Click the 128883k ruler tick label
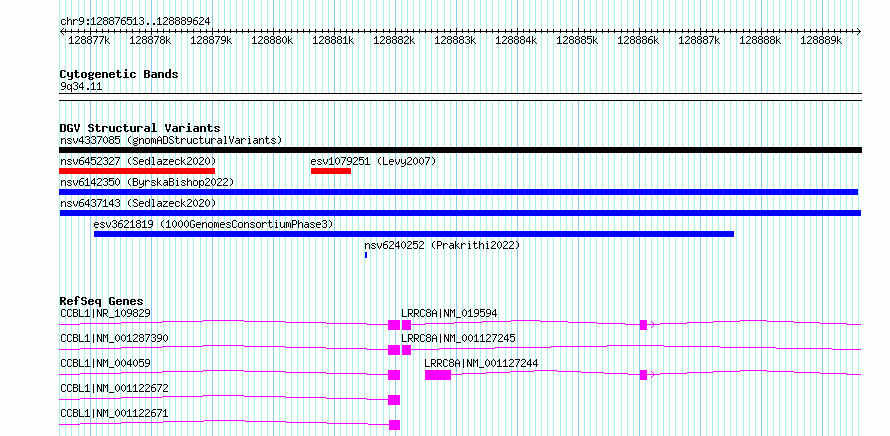Screen dimensions: 890x436 455,41
